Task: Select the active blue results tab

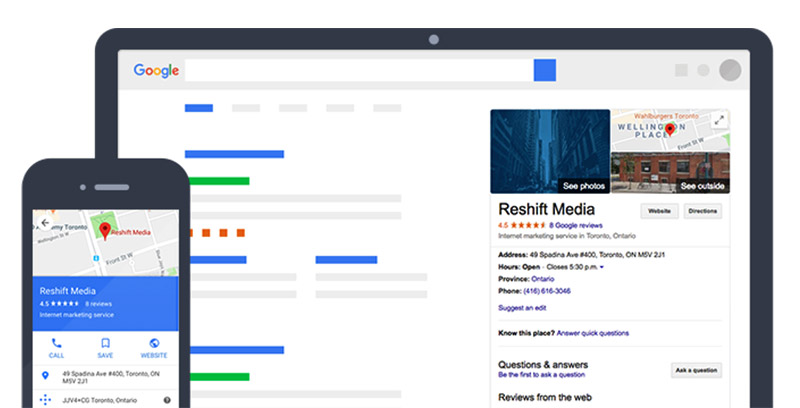Action: tap(199, 108)
